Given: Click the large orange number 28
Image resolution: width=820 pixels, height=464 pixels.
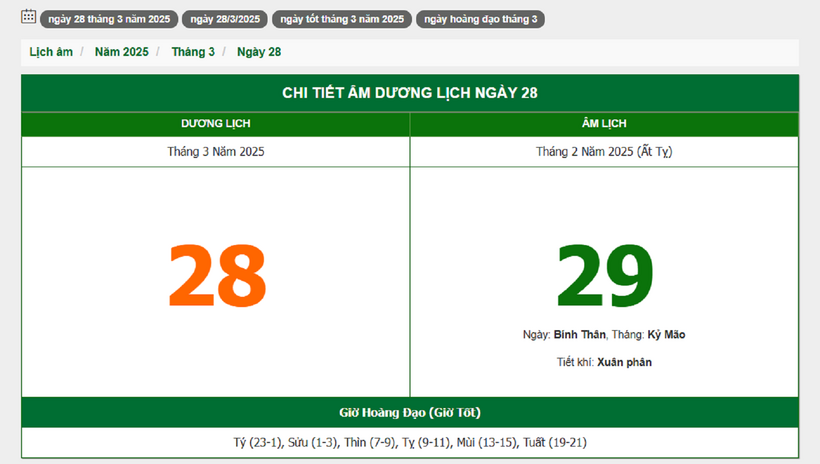Looking at the screenshot, I should click(x=217, y=276).
